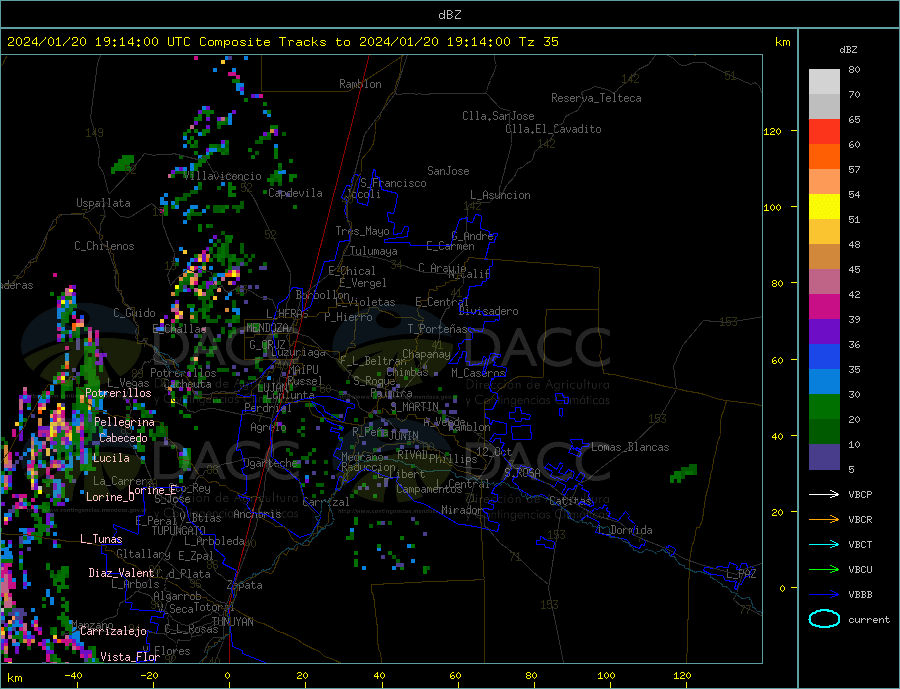Click the 'C_Chilenos' place label
This screenshot has width=900, height=689.
104,246
